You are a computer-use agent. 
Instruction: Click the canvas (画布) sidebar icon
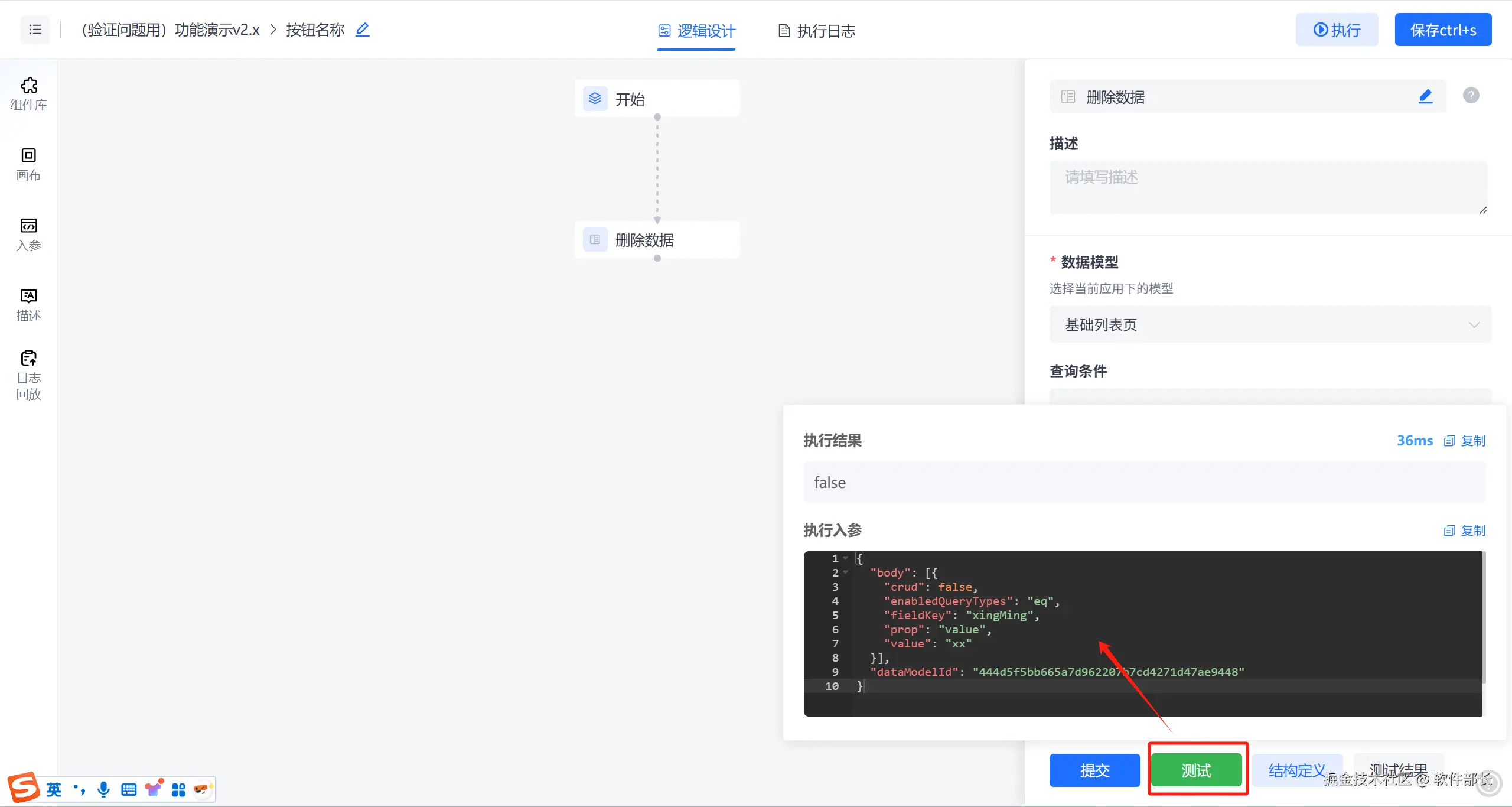pyautogui.click(x=28, y=164)
